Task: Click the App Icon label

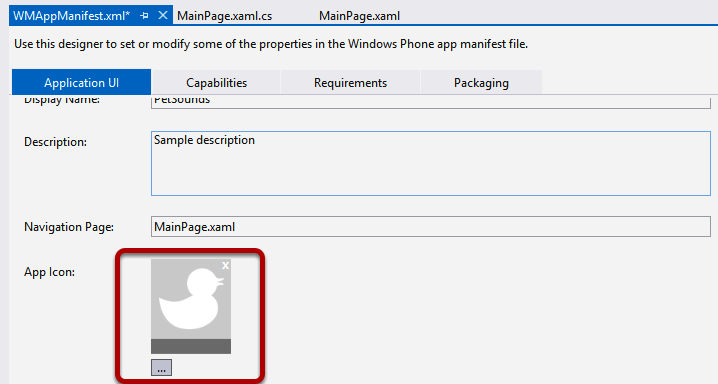Action: tap(49, 272)
